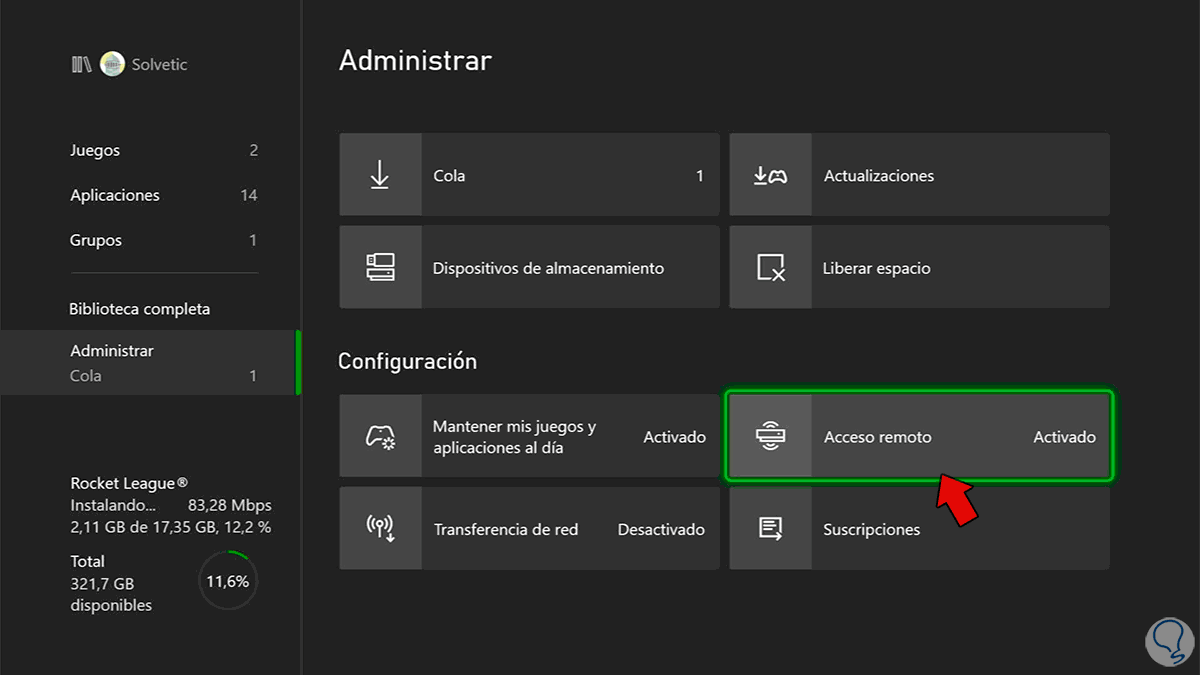The width and height of the screenshot is (1200, 675).
Task: Click the 11,6% storage usage ring
Action: [x=228, y=580]
